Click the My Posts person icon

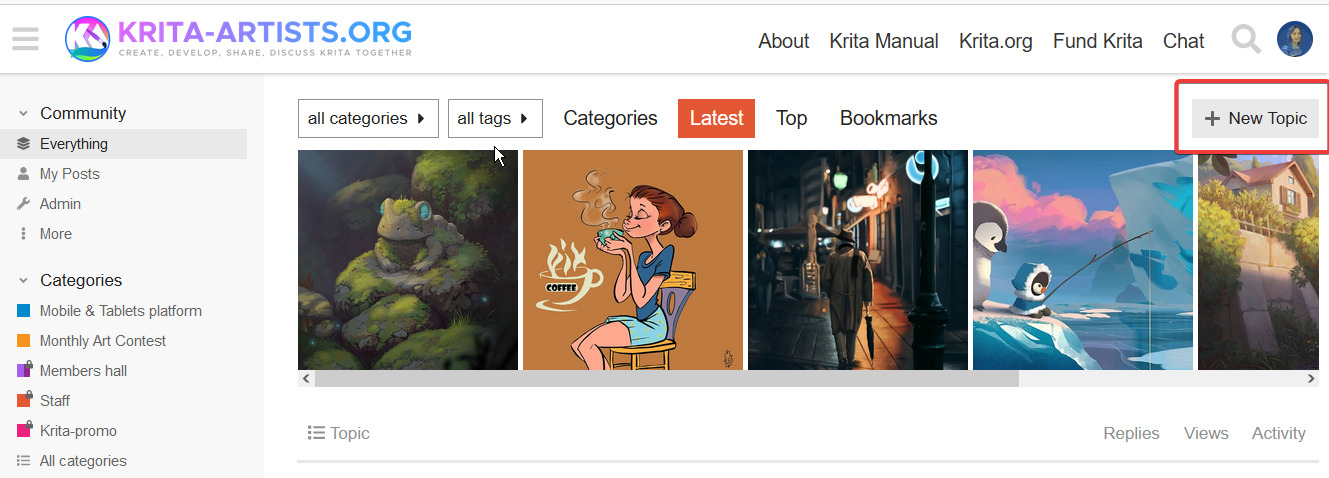(24, 174)
